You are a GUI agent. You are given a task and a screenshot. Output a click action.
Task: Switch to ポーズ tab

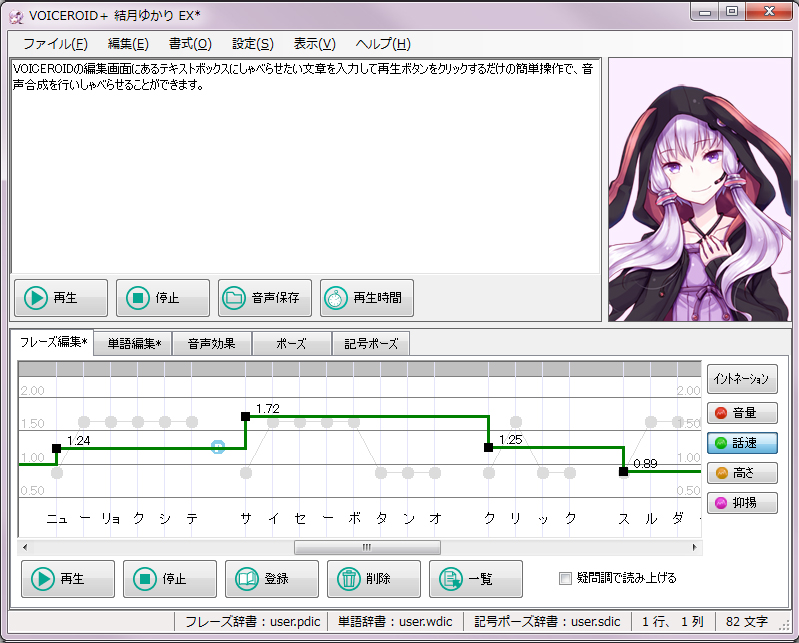[291, 343]
